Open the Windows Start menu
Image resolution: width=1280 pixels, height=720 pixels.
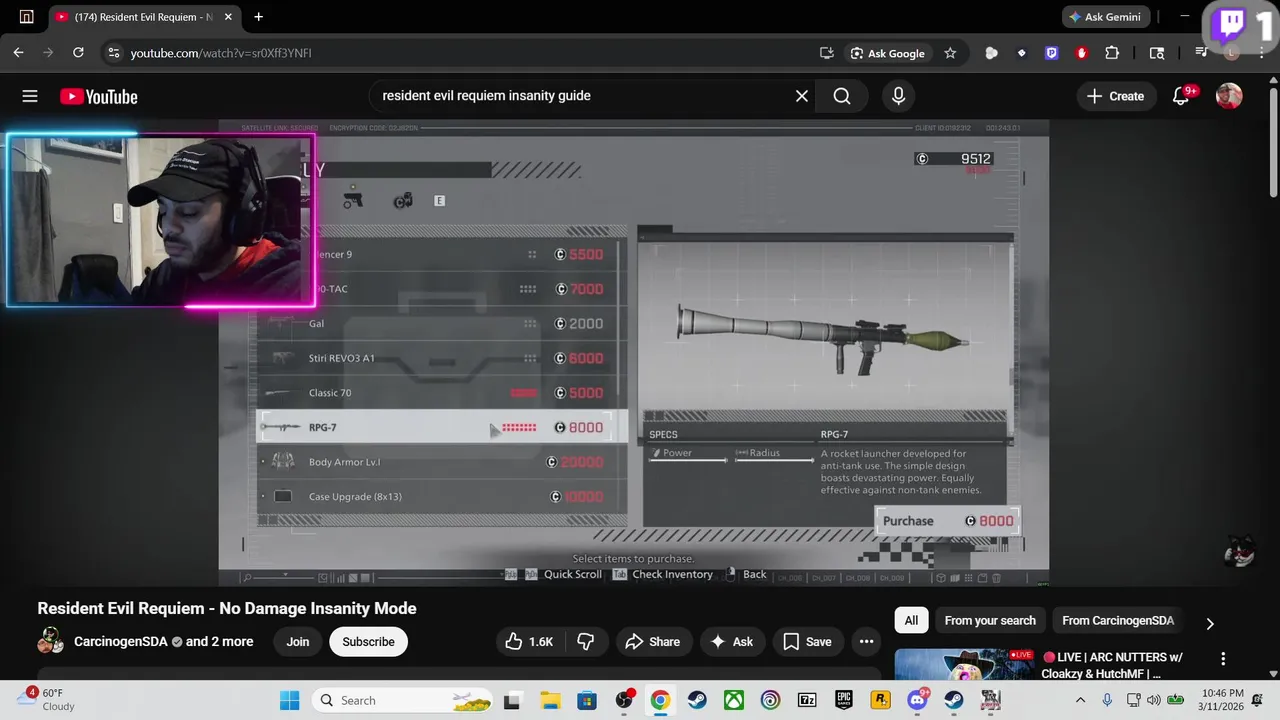pos(289,700)
